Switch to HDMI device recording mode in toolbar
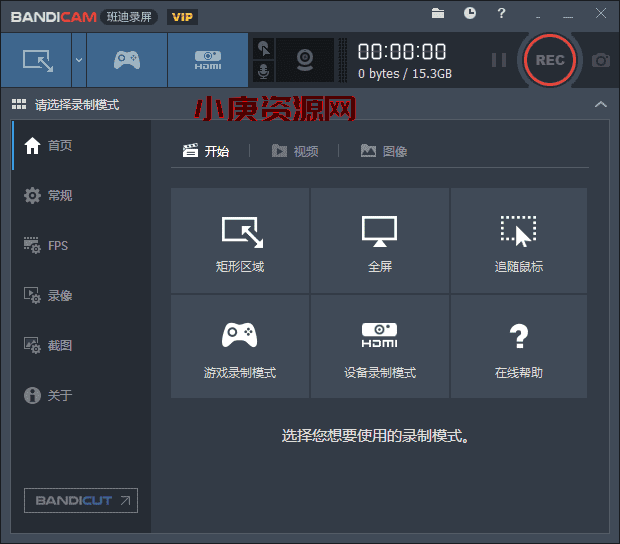This screenshot has width=620, height=544. (207, 60)
